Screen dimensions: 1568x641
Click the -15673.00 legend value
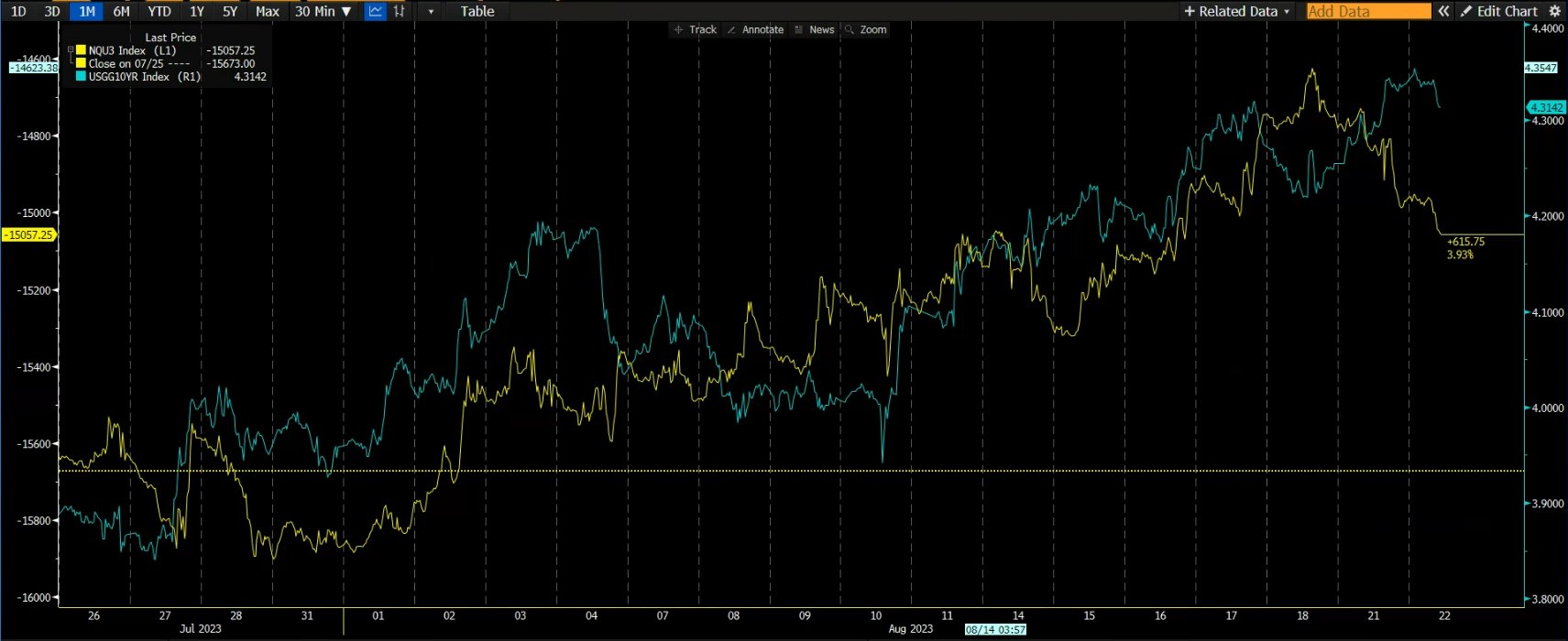pos(231,64)
